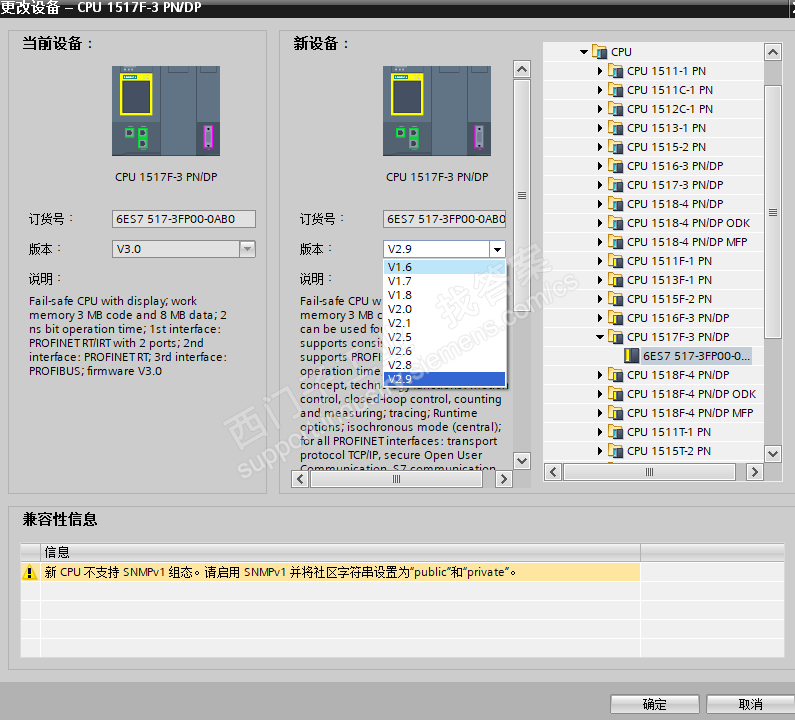Click the CPU 1511F-1 PN folder icon
This screenshot has width=795, height=720.
tap(615, 261)
